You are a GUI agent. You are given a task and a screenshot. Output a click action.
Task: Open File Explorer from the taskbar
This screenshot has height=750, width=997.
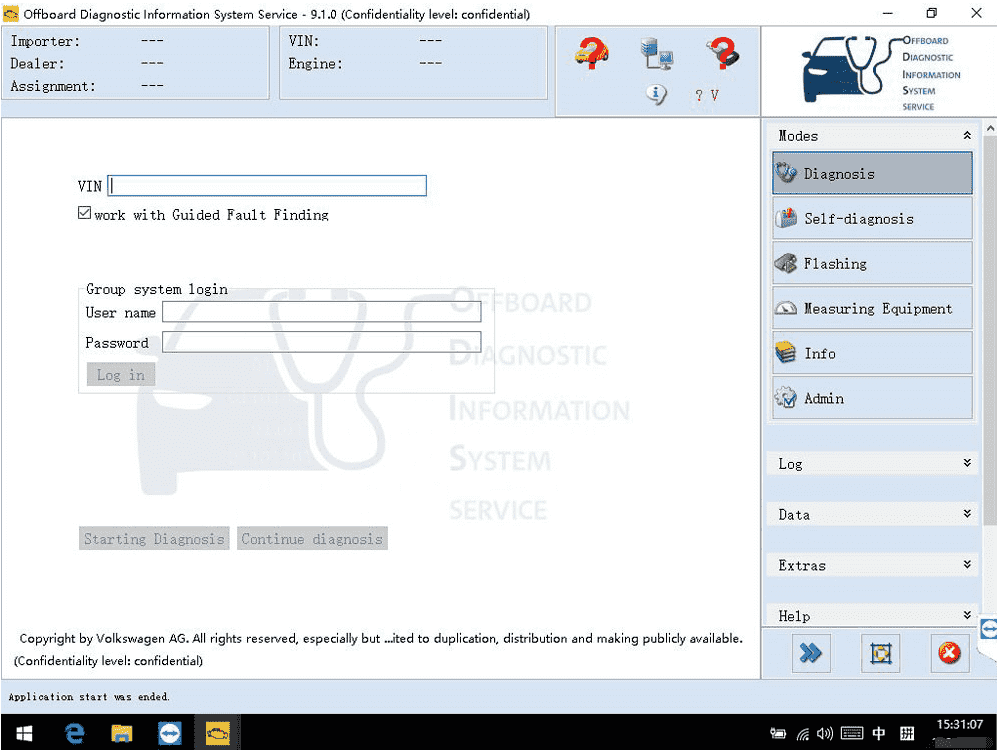122,733
